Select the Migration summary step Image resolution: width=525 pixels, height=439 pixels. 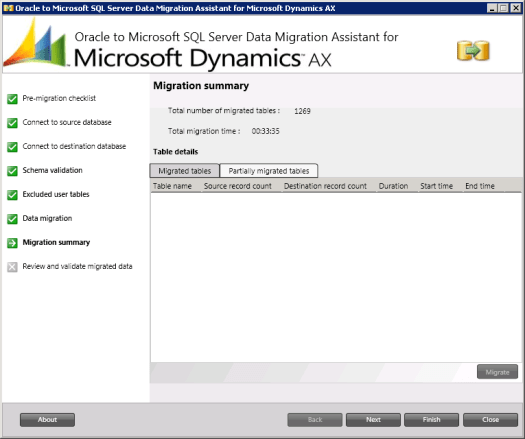coord(56,242)
